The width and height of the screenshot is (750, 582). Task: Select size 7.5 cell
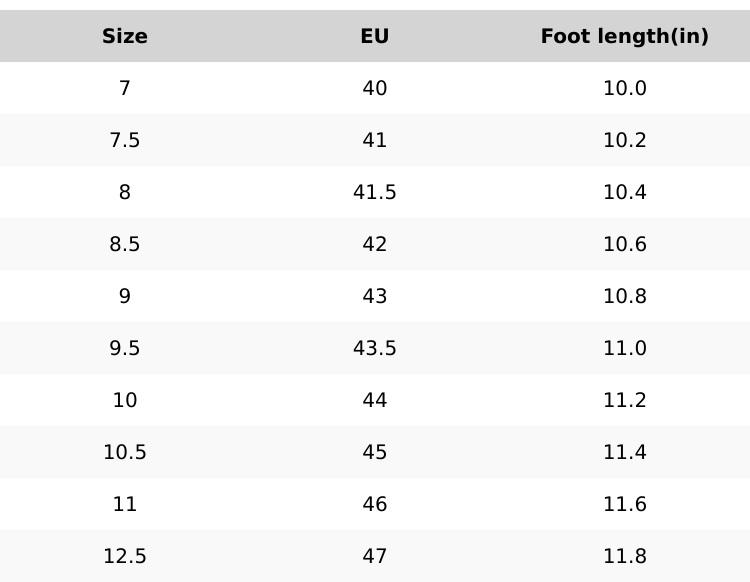tap(125, 140)
